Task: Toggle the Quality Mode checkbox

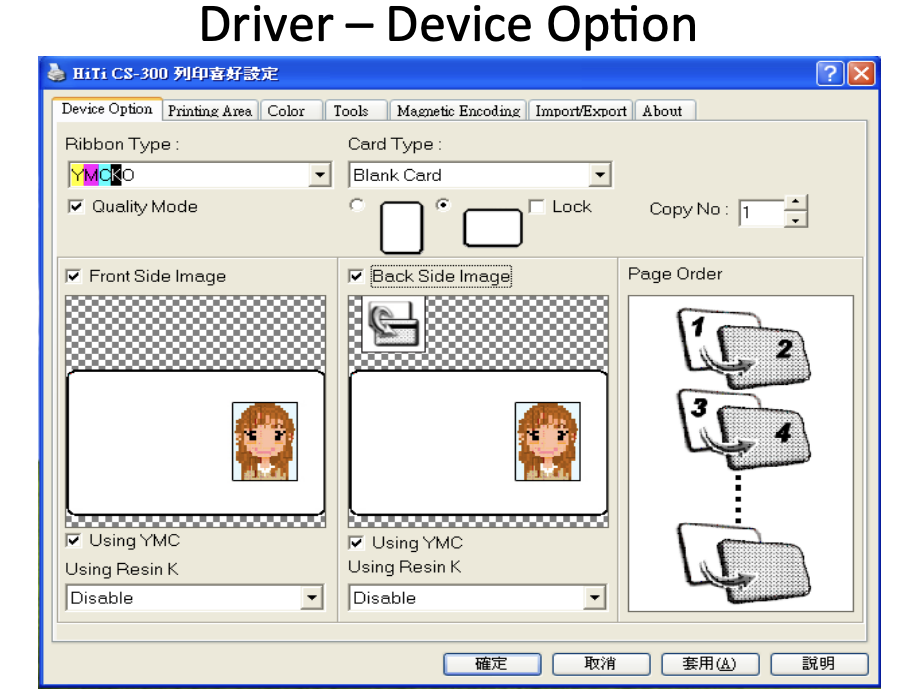Action: pos(76,207)
